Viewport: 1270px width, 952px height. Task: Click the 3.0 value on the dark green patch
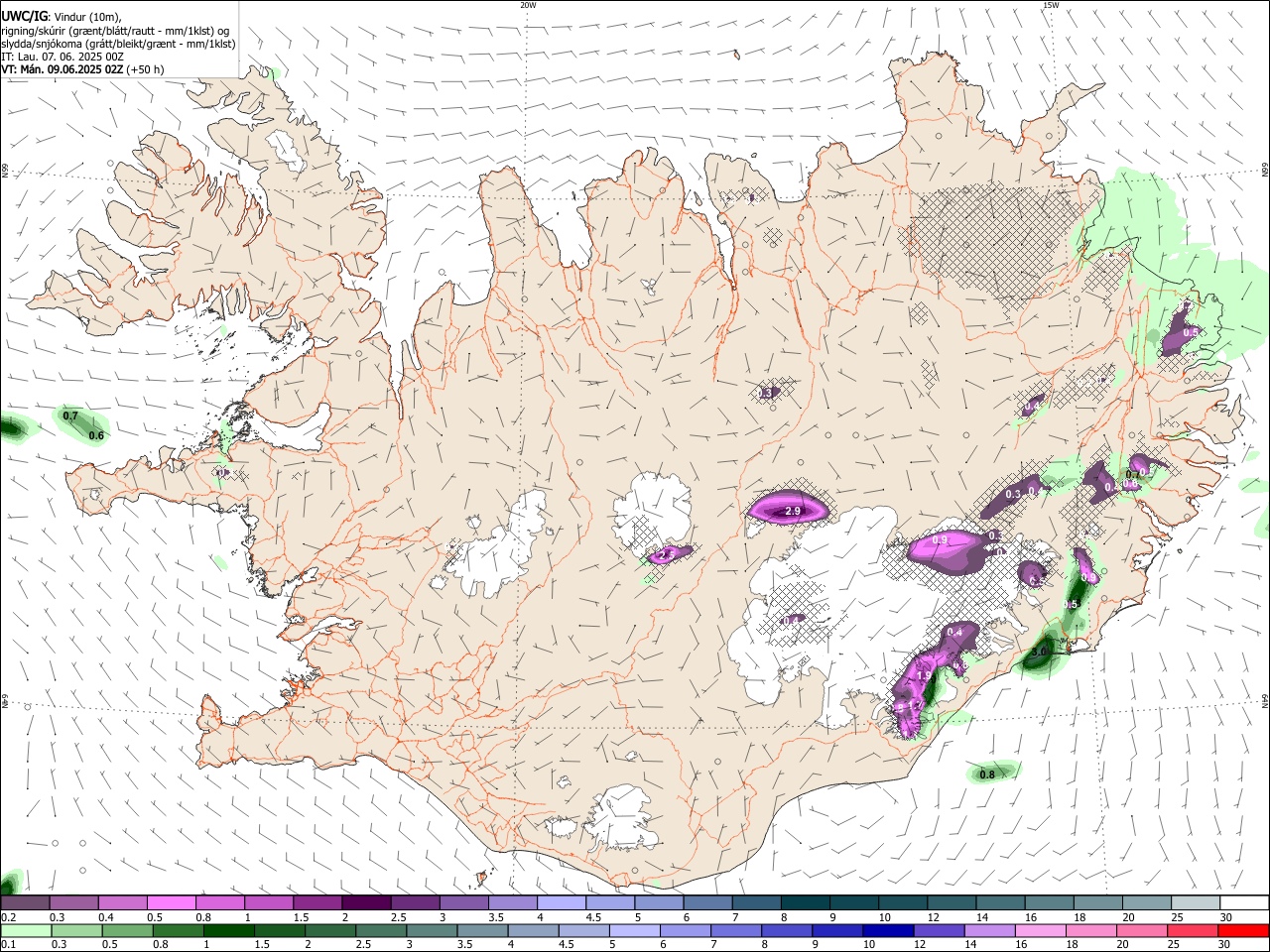pos(1039,652)
